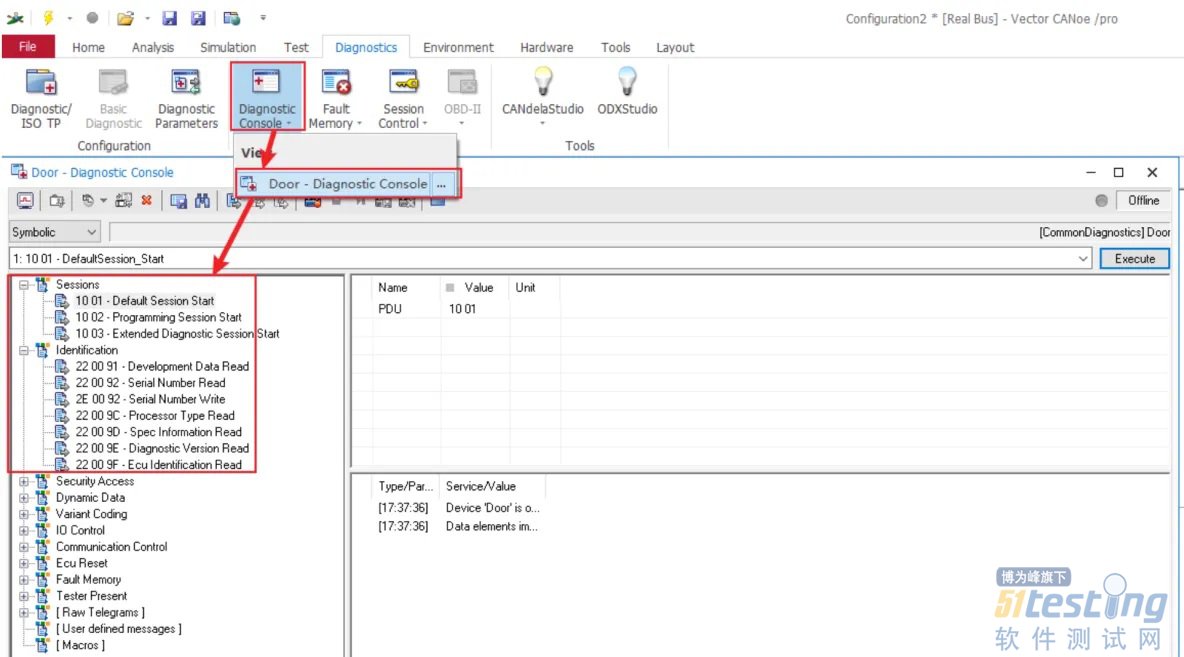Open the Session Control dropdown arrow
1184x657 pixels.
coord(424,124)
